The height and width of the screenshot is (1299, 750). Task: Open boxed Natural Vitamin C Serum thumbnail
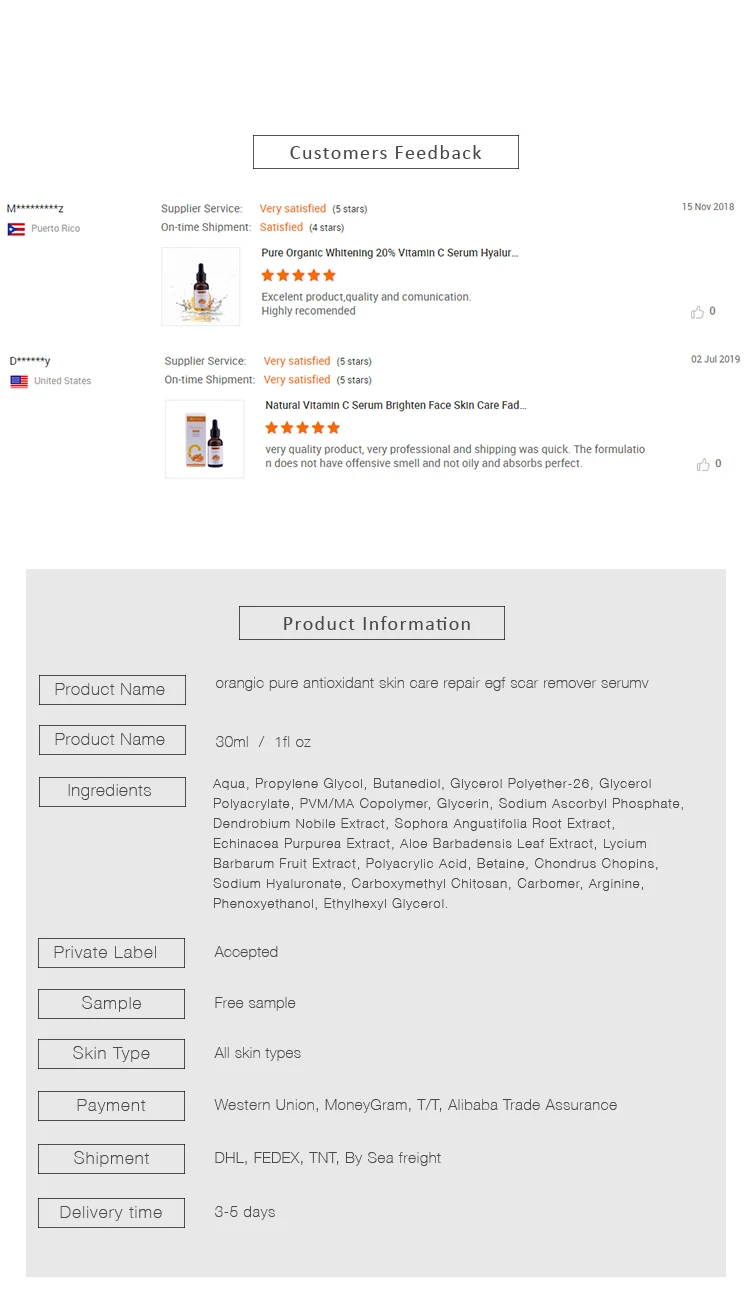[x=204, y=439]
